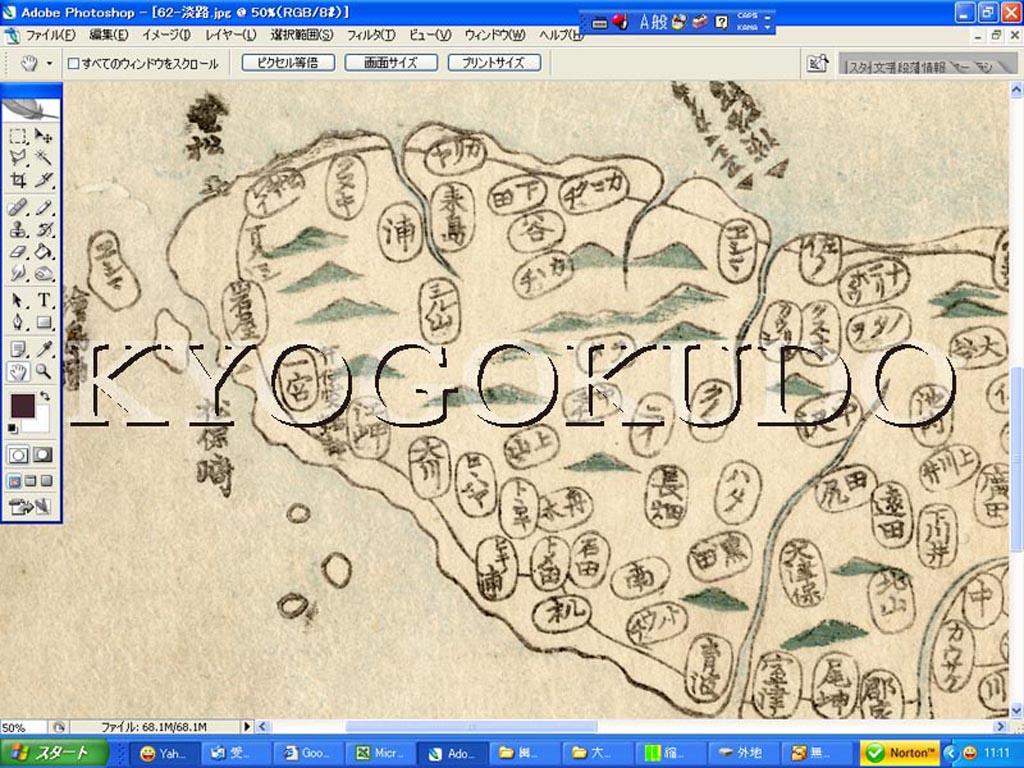Open the ファイル(F) menu
The height and width of the screenshot is (768, 1024).
tap(50, 35)
